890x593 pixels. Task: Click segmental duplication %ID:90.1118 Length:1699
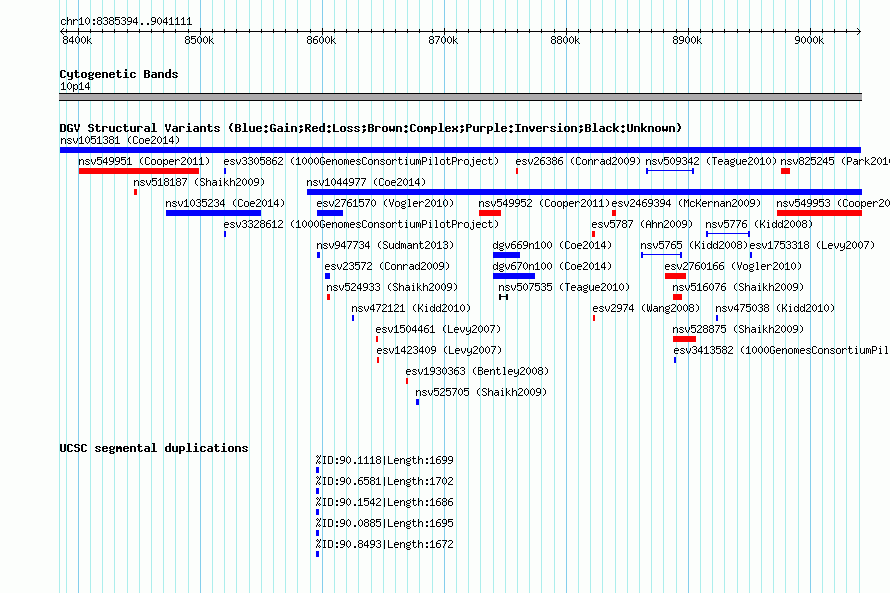click(385, 460)
